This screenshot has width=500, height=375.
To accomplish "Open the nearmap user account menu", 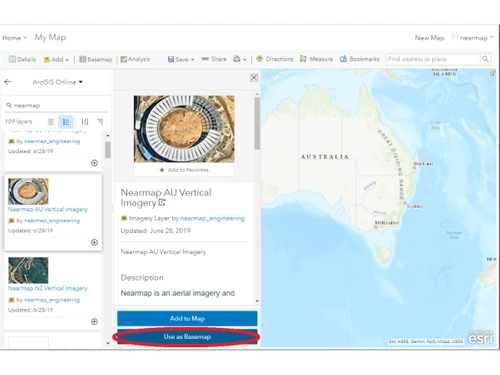I will [472, 38].
